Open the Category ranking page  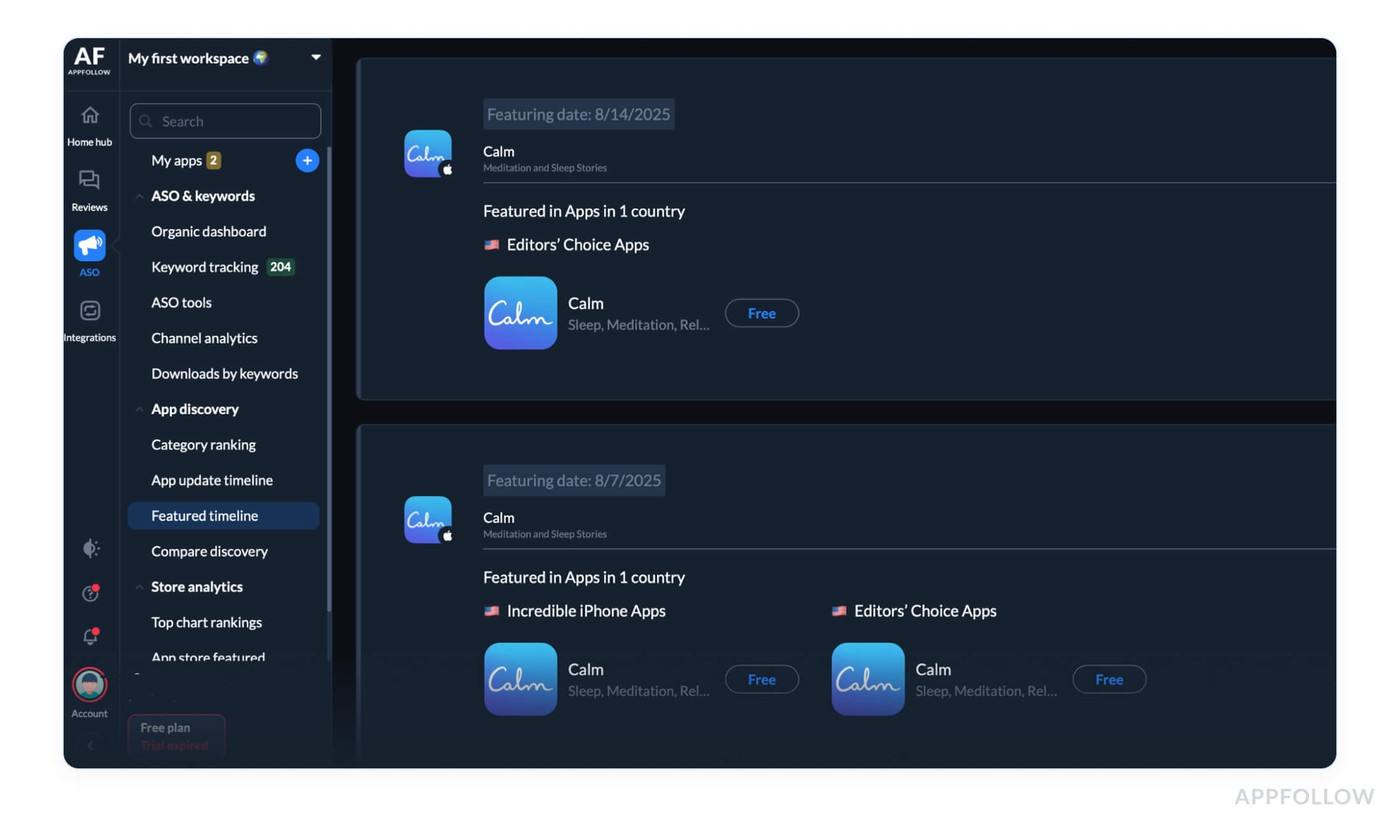202,444
